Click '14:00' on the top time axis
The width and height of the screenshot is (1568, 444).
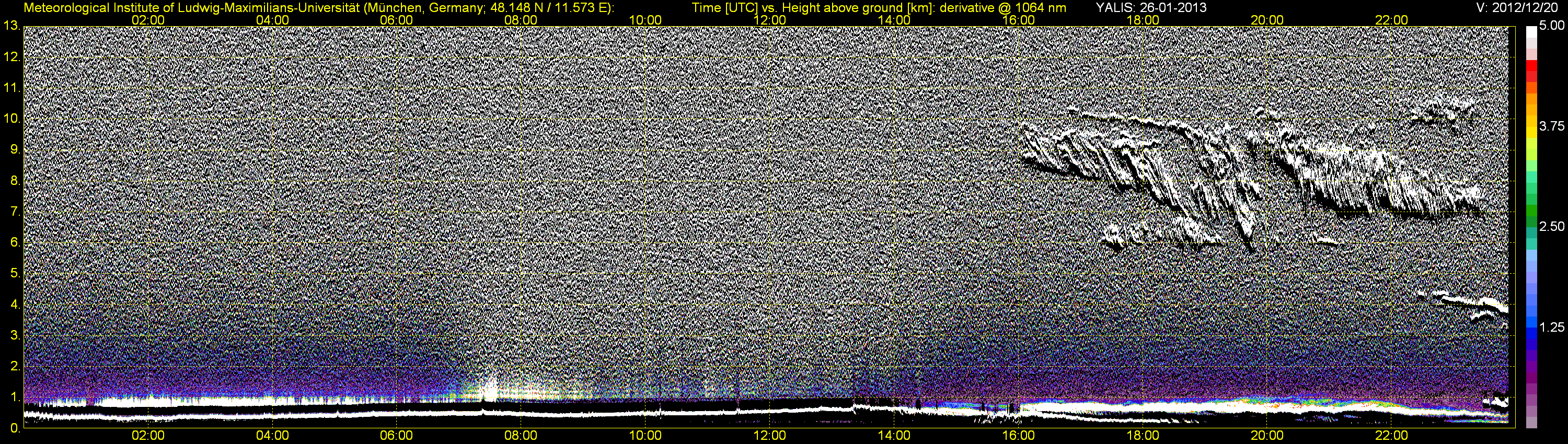point(894,20)
